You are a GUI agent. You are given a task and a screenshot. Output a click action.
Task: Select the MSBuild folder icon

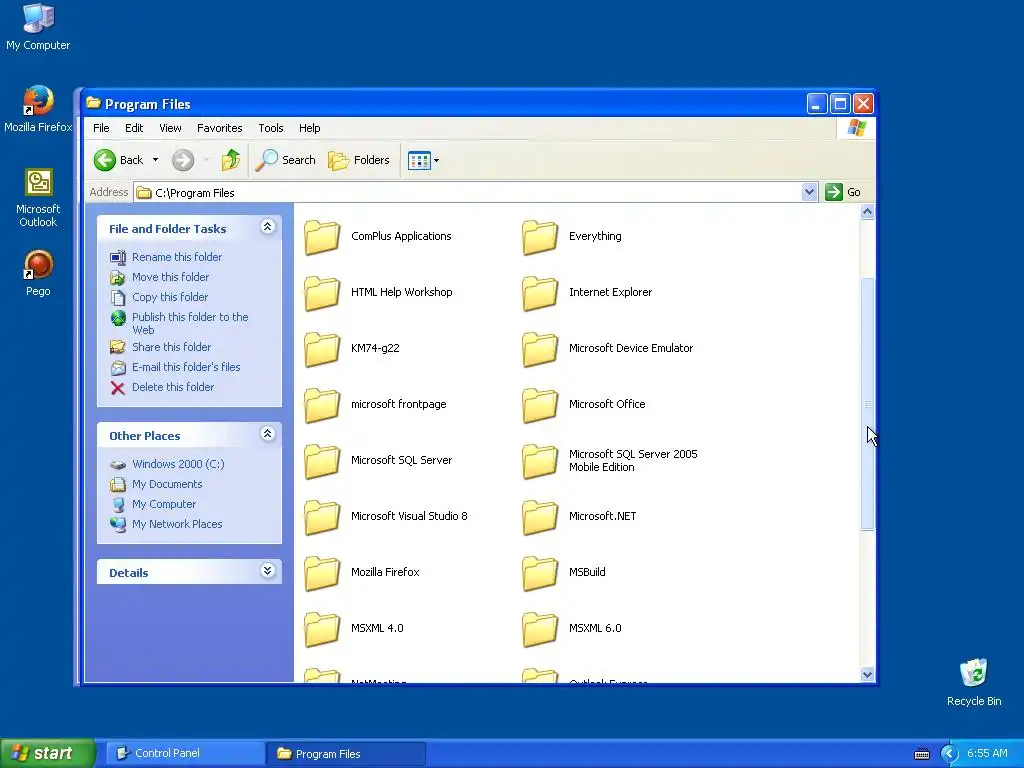pos(540,572)
